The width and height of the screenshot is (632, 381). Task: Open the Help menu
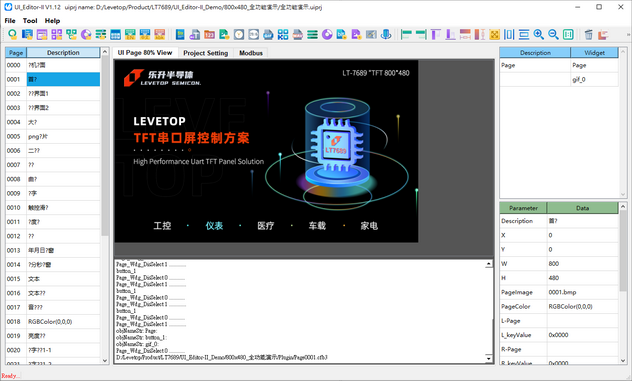coord(52,21)
